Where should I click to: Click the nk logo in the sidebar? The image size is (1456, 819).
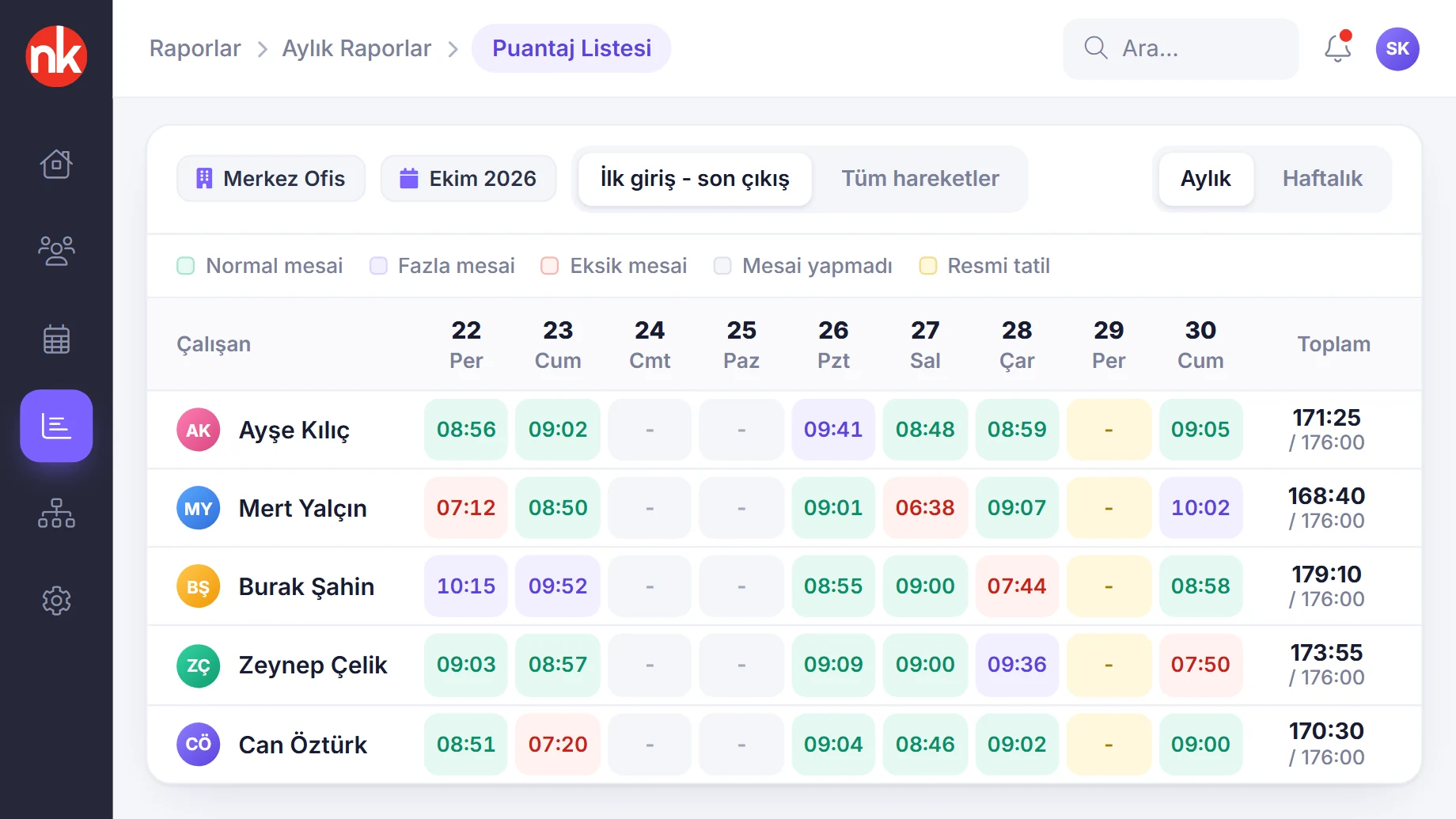click(x=56, y=55)
